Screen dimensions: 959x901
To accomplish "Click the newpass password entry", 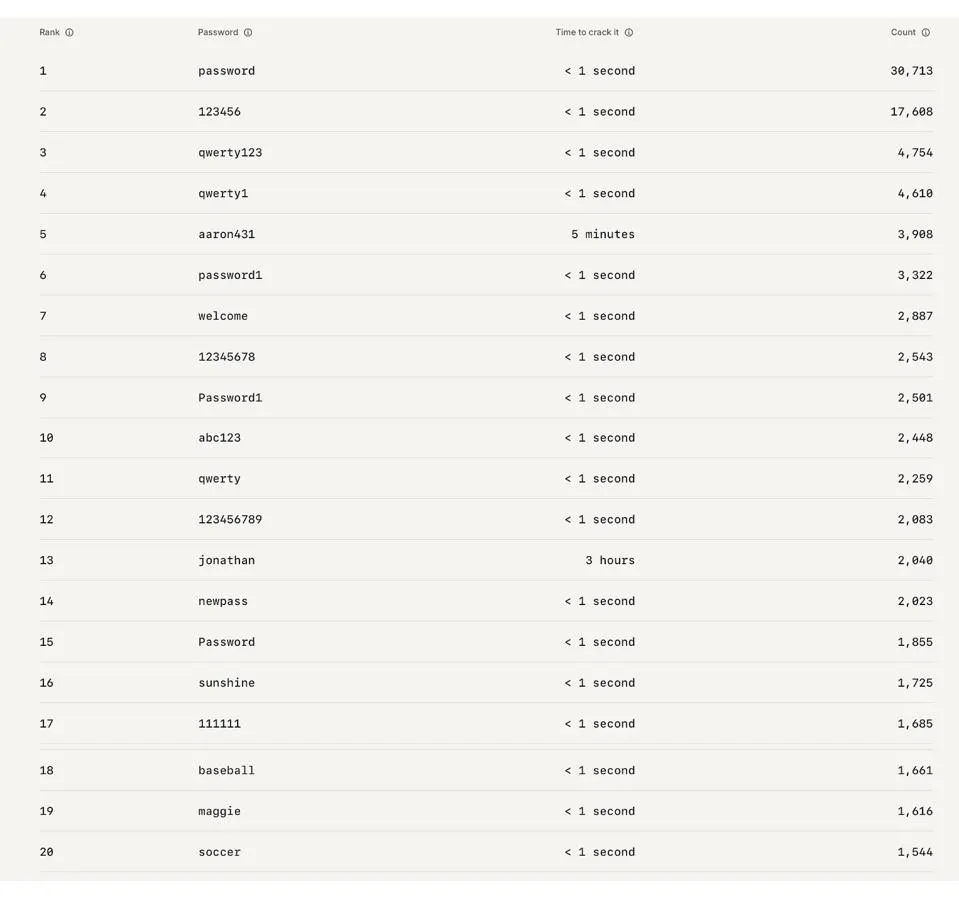I will click(x=223, y=601).
